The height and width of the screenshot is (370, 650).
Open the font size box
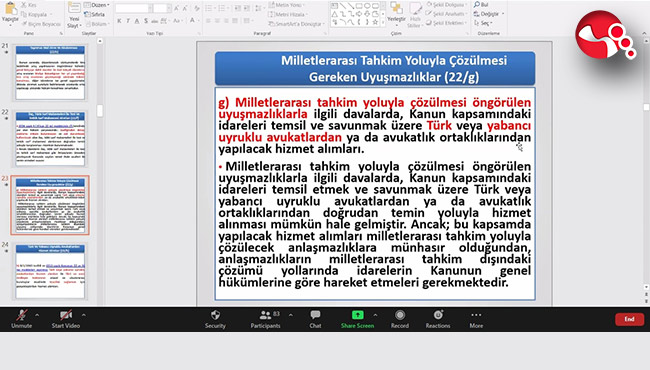[x=162, y=8]
